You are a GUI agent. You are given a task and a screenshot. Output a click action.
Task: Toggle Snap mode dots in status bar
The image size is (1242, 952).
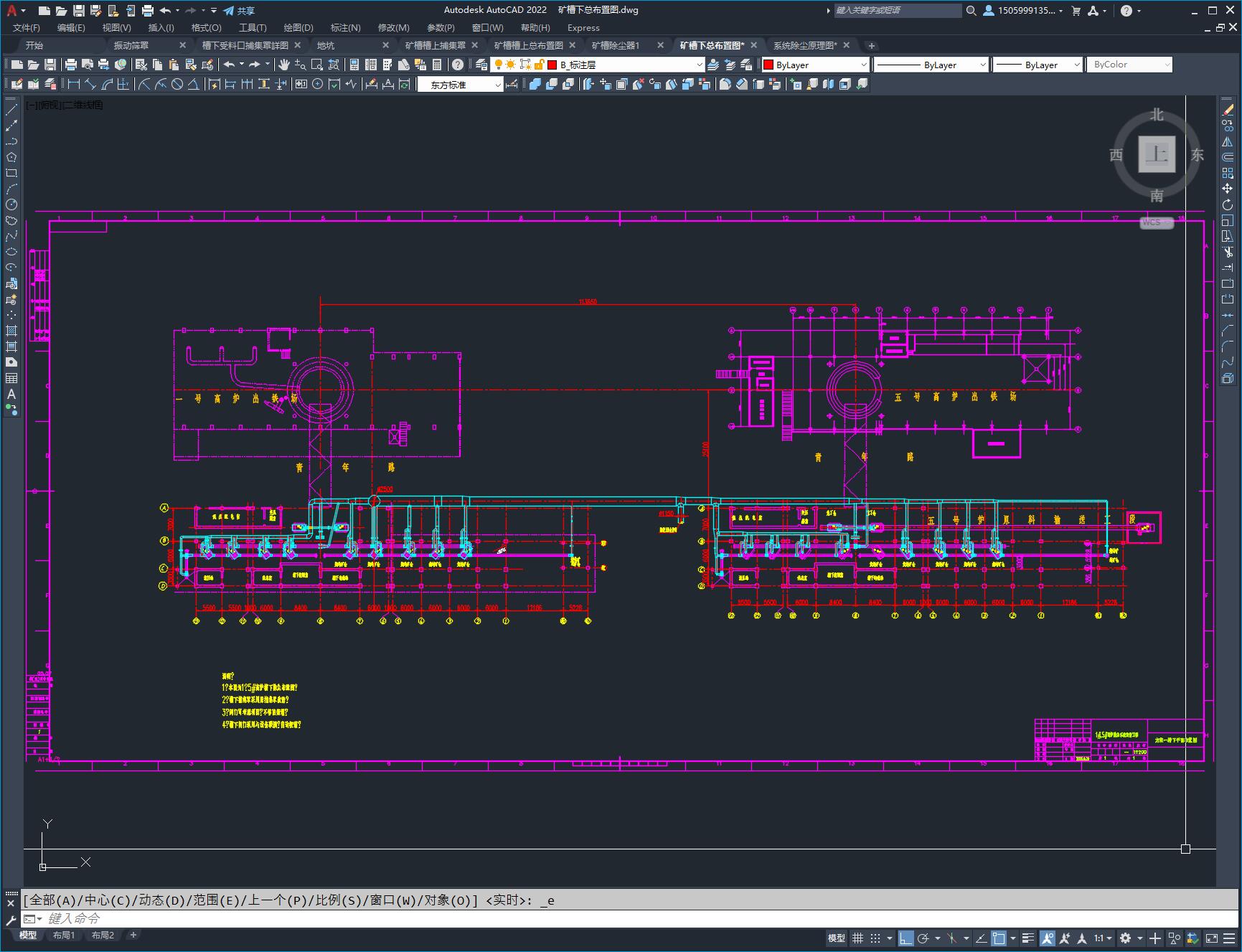pyautogui.click(x=875, y=938)
